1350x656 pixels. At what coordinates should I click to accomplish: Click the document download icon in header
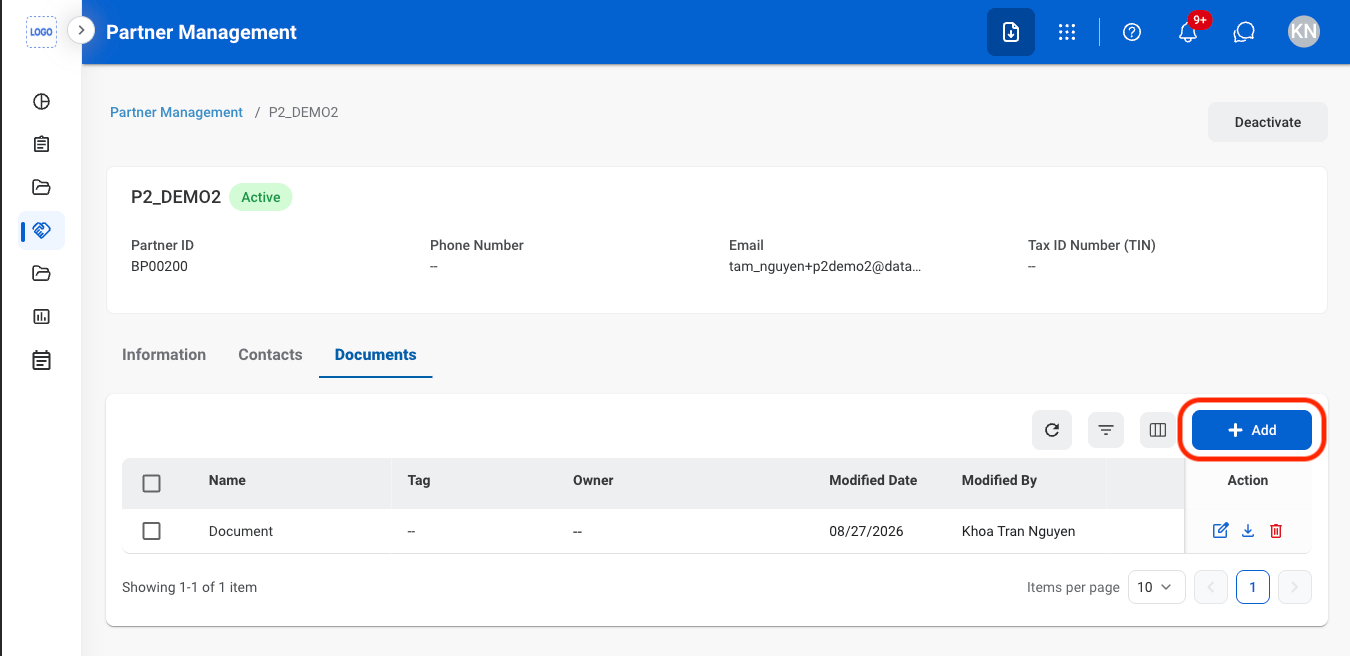1011,32
